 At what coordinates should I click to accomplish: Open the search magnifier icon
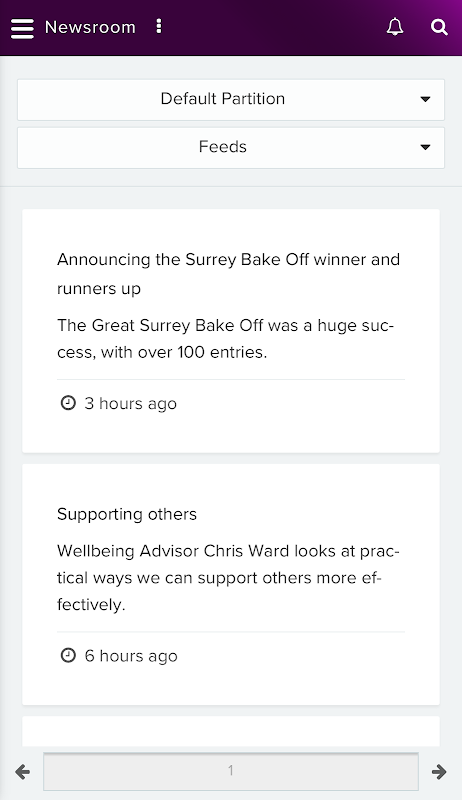coord(439,27)
